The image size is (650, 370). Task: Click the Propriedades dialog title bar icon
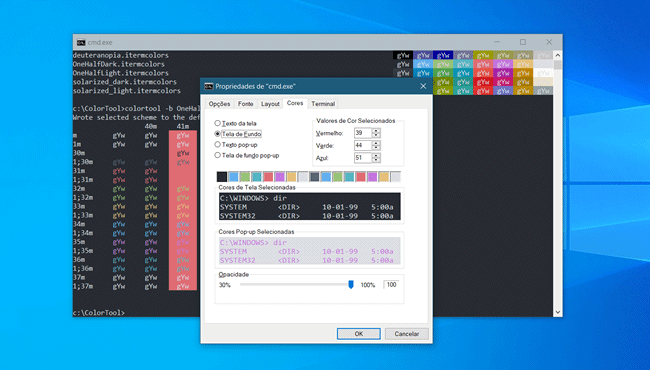[x=209, y=86]
